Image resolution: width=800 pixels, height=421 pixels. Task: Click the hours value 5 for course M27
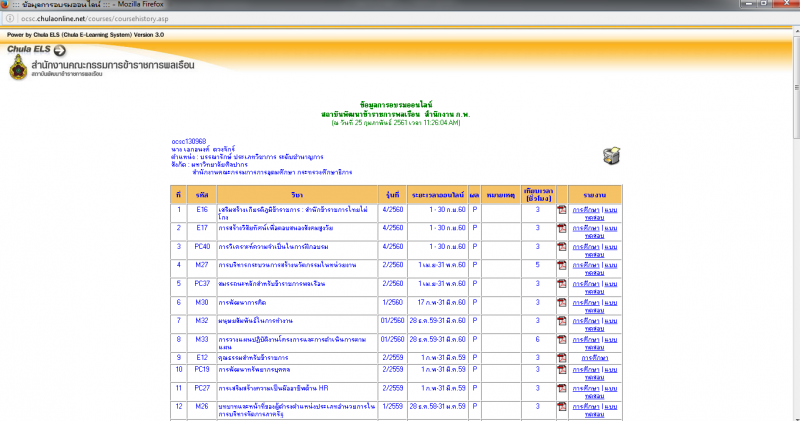537,265
